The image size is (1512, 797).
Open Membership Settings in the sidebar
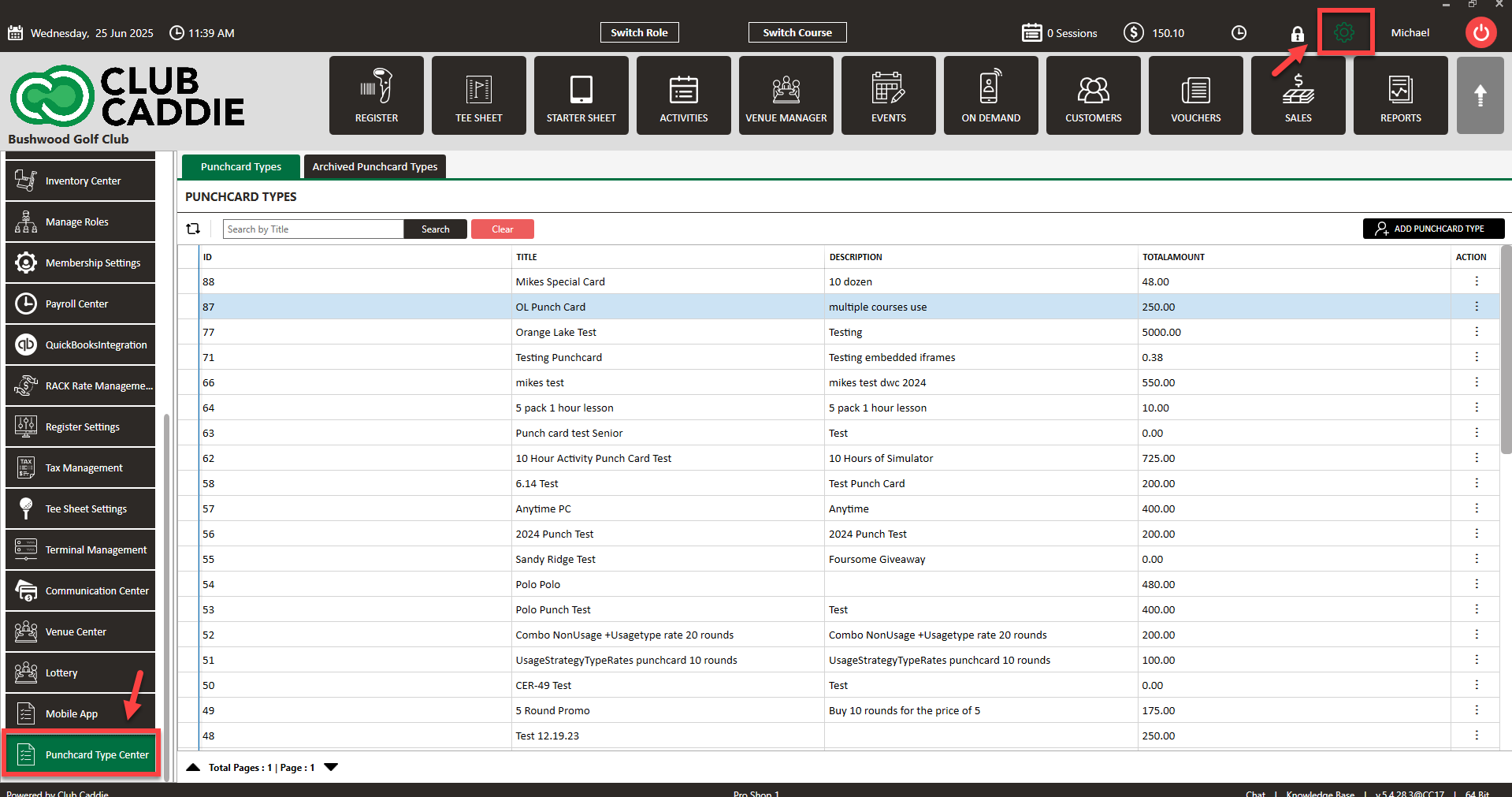(80, 263)
